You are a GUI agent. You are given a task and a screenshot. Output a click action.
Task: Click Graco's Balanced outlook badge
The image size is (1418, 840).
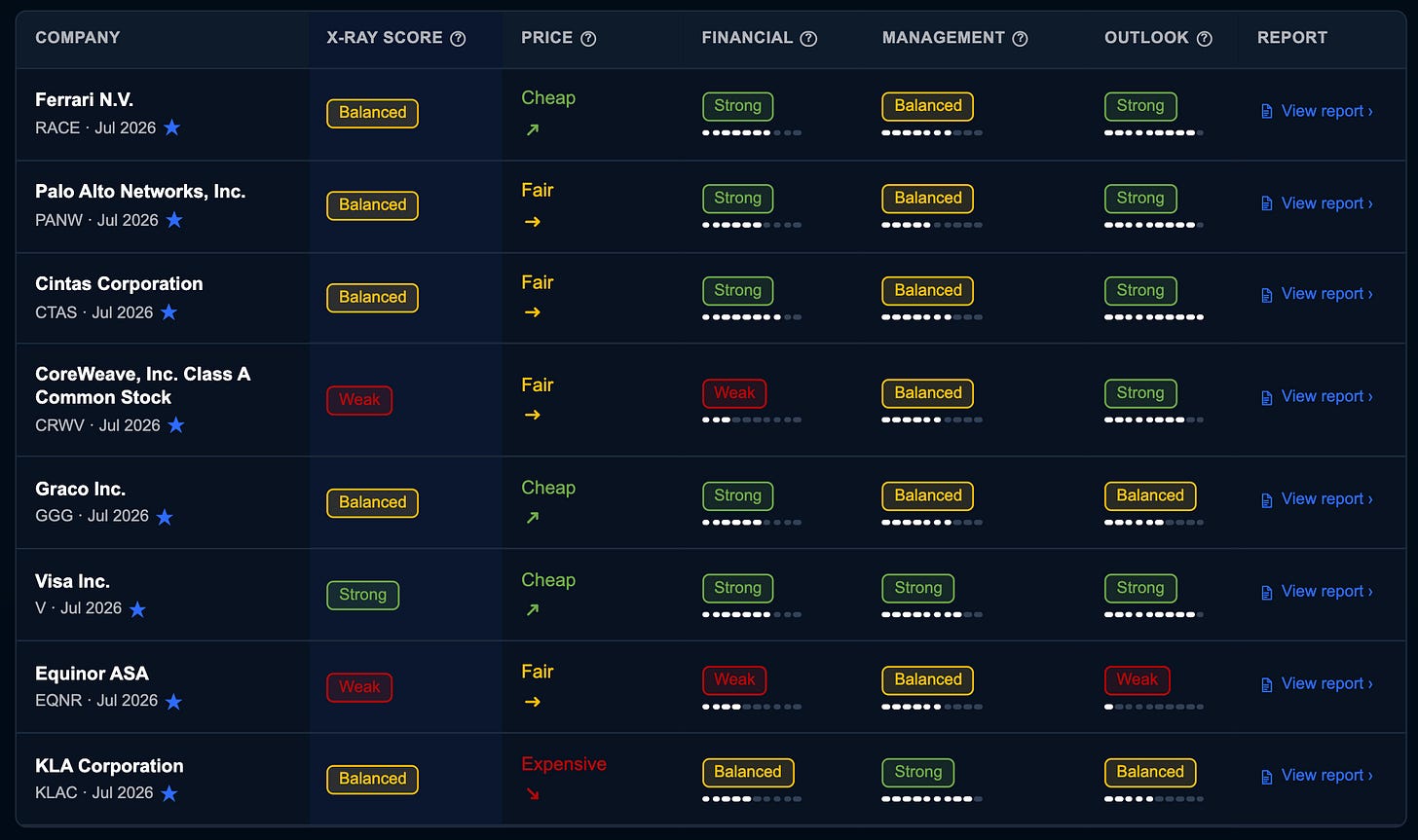1150,495
